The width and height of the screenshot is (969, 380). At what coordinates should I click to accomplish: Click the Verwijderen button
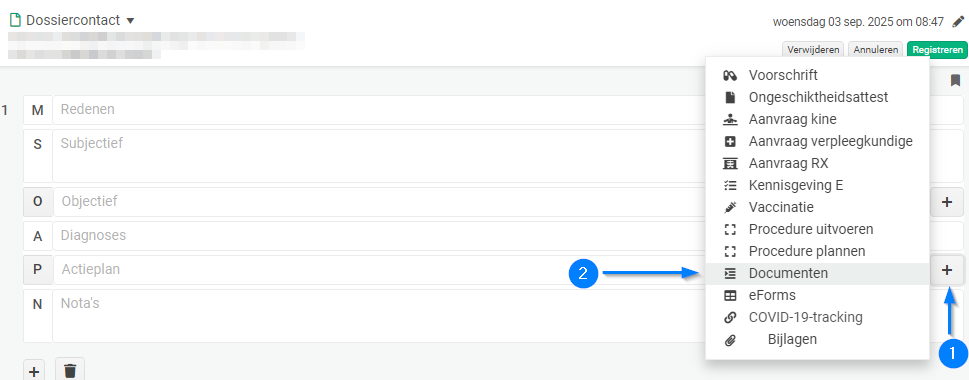(814, 49)
